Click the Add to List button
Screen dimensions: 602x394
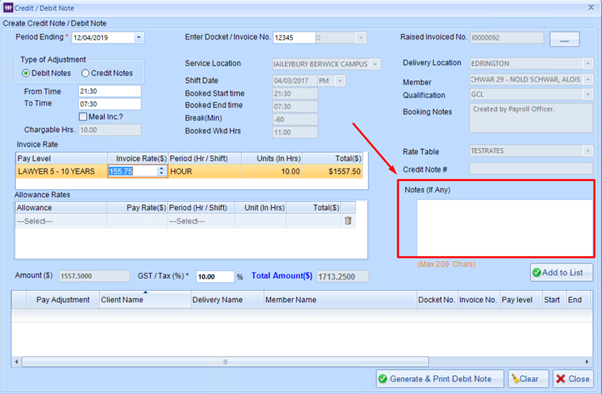tap(561, 272)
